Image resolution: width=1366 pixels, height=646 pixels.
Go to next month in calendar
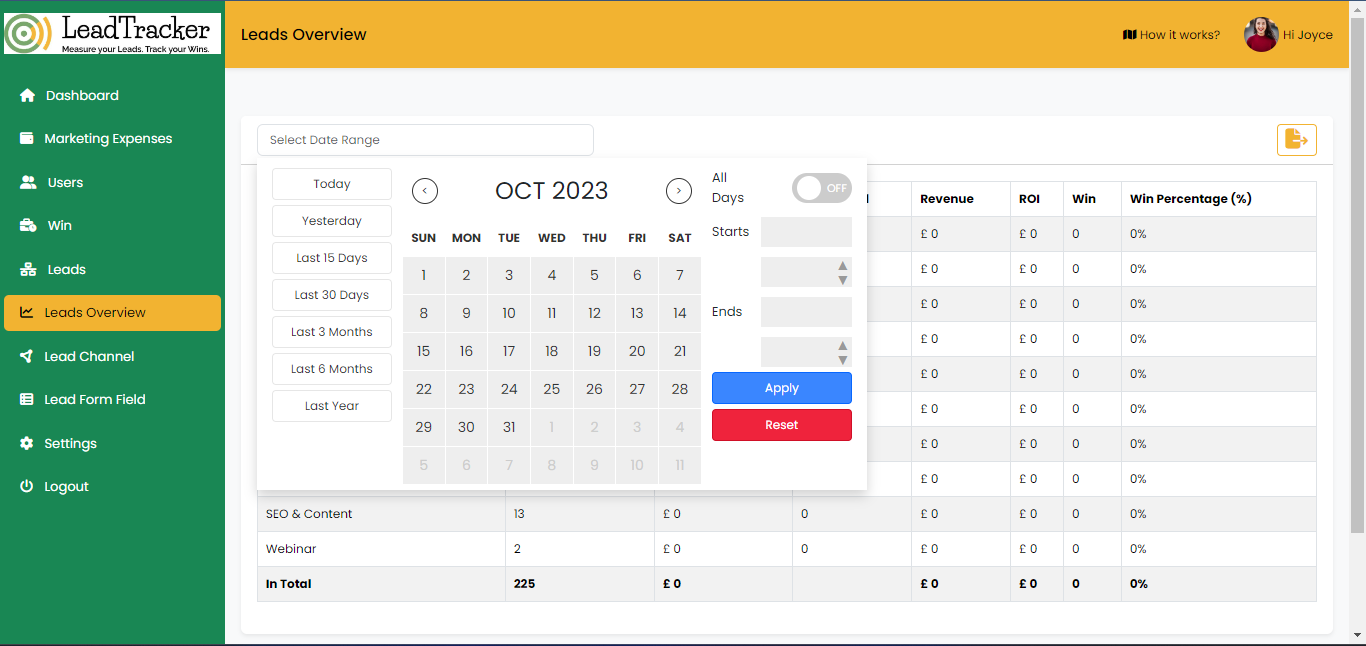pyautogui.click(x=679, y=191)
